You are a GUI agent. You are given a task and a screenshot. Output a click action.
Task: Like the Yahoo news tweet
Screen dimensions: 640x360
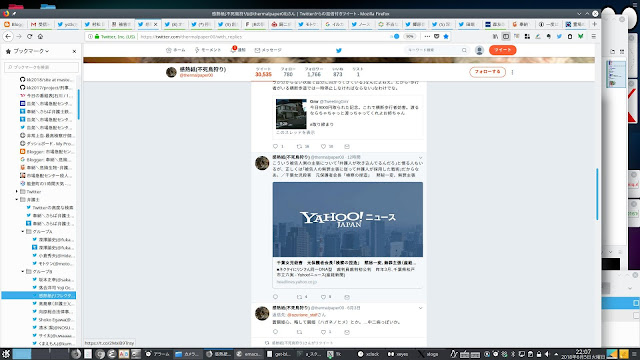[x=323, y=297]
